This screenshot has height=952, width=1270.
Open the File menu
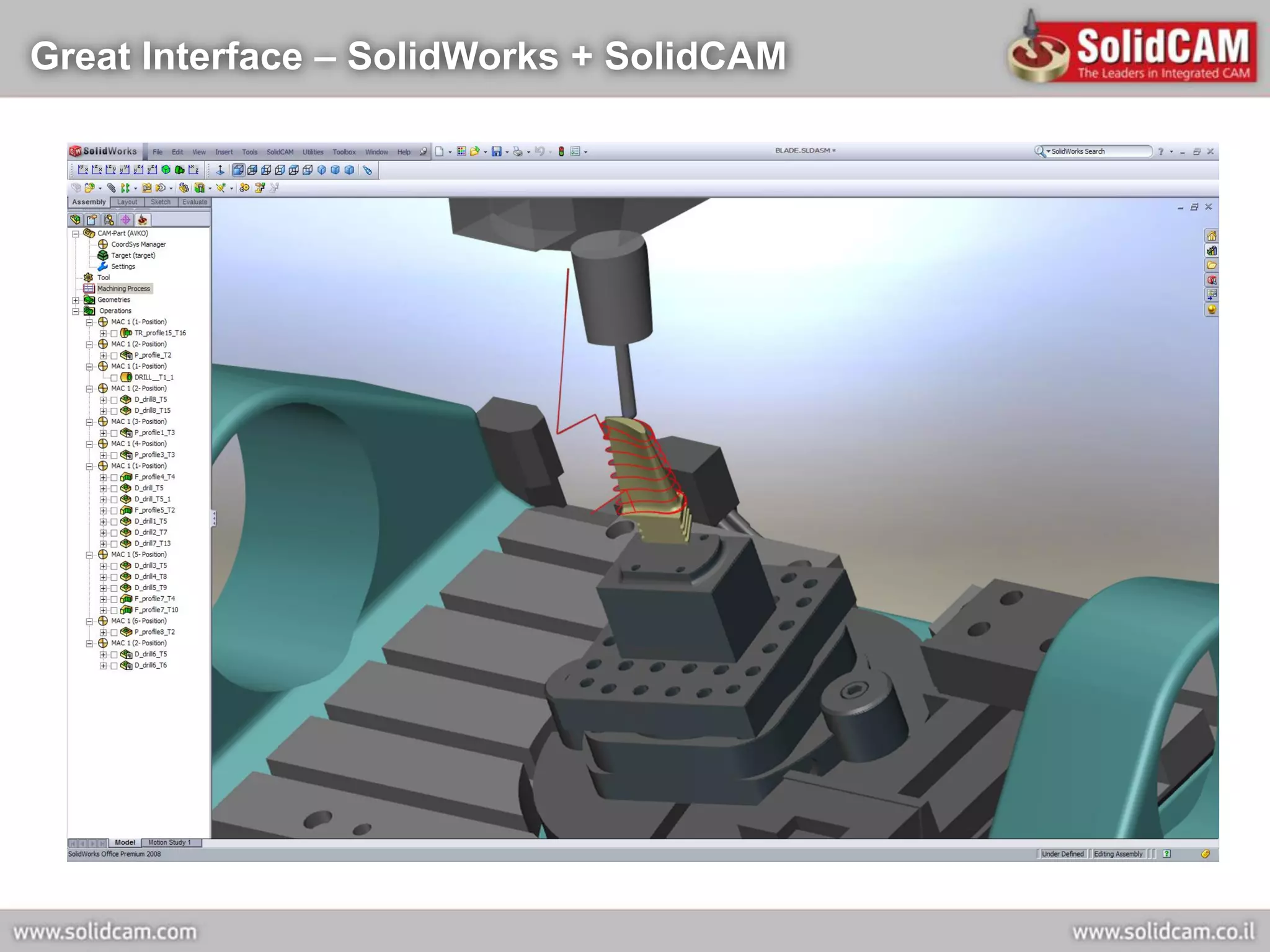(x=158, y=152)
